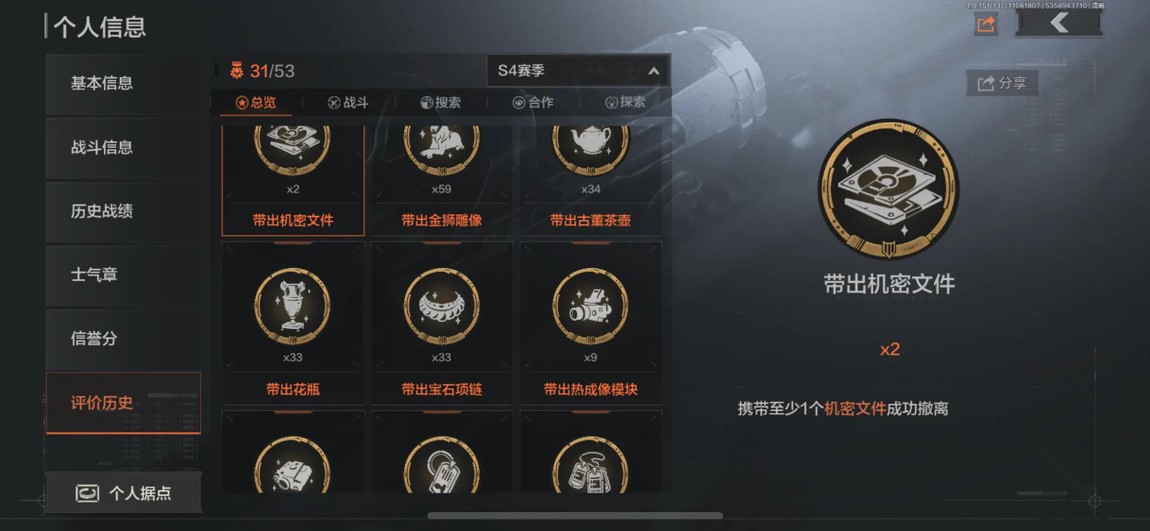Select the golden lion statue badge
Screen dimensions: 1150x531
442,180
